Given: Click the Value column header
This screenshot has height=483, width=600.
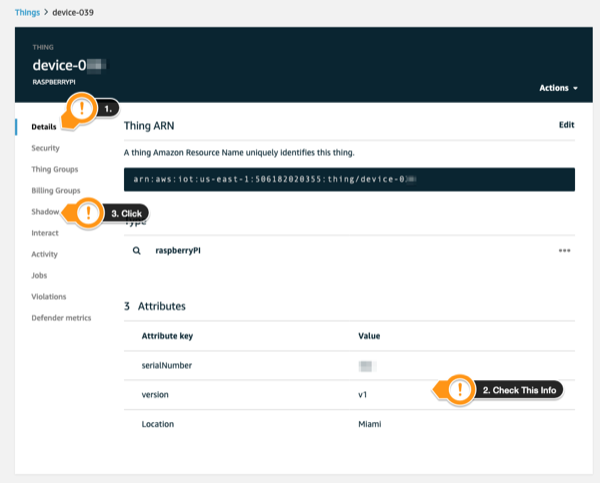Looking at the screenshot, I should coord(369,336).
